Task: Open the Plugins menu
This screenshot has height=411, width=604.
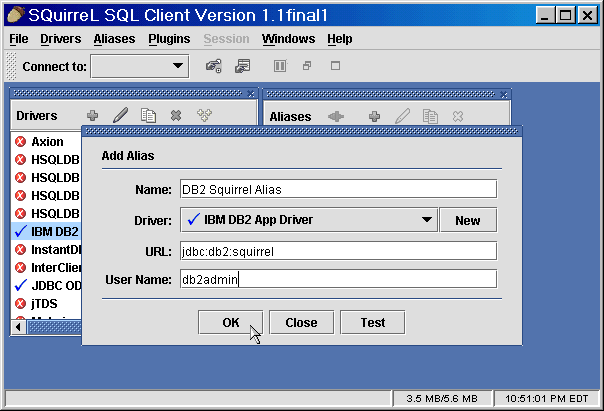Action: tap(169, 39)
